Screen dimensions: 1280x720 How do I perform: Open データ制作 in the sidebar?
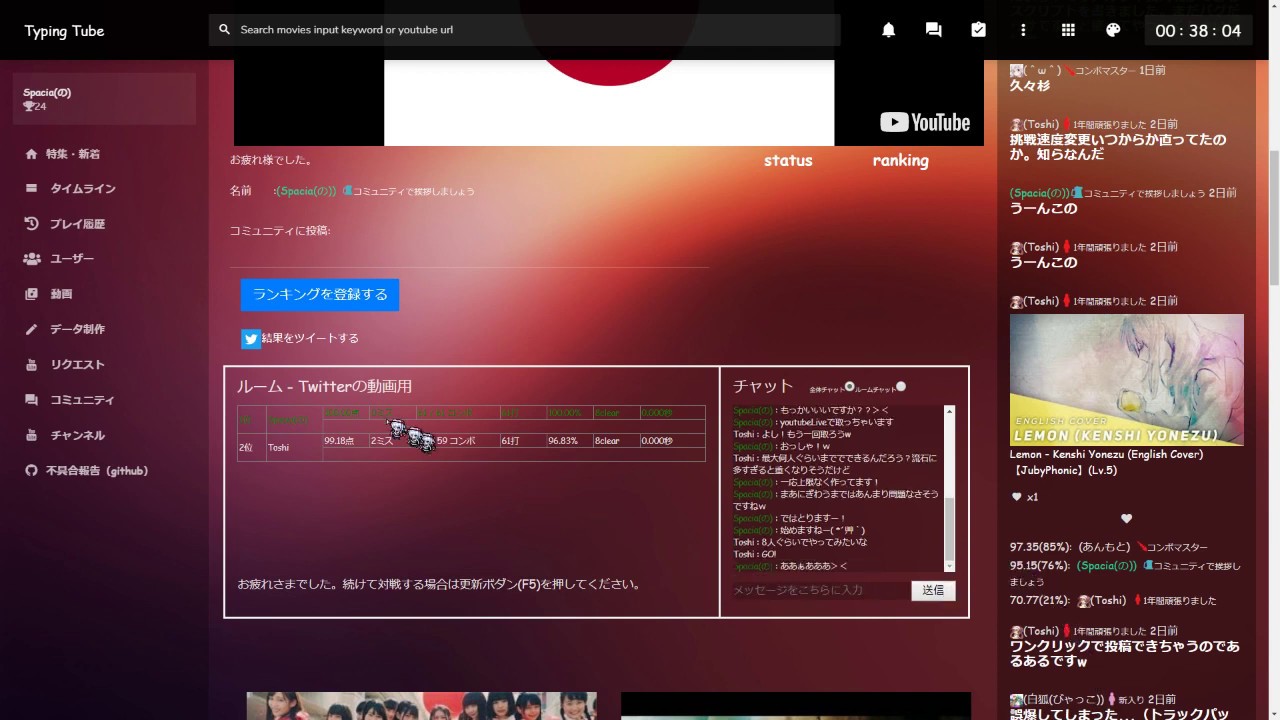click(77, 329)
